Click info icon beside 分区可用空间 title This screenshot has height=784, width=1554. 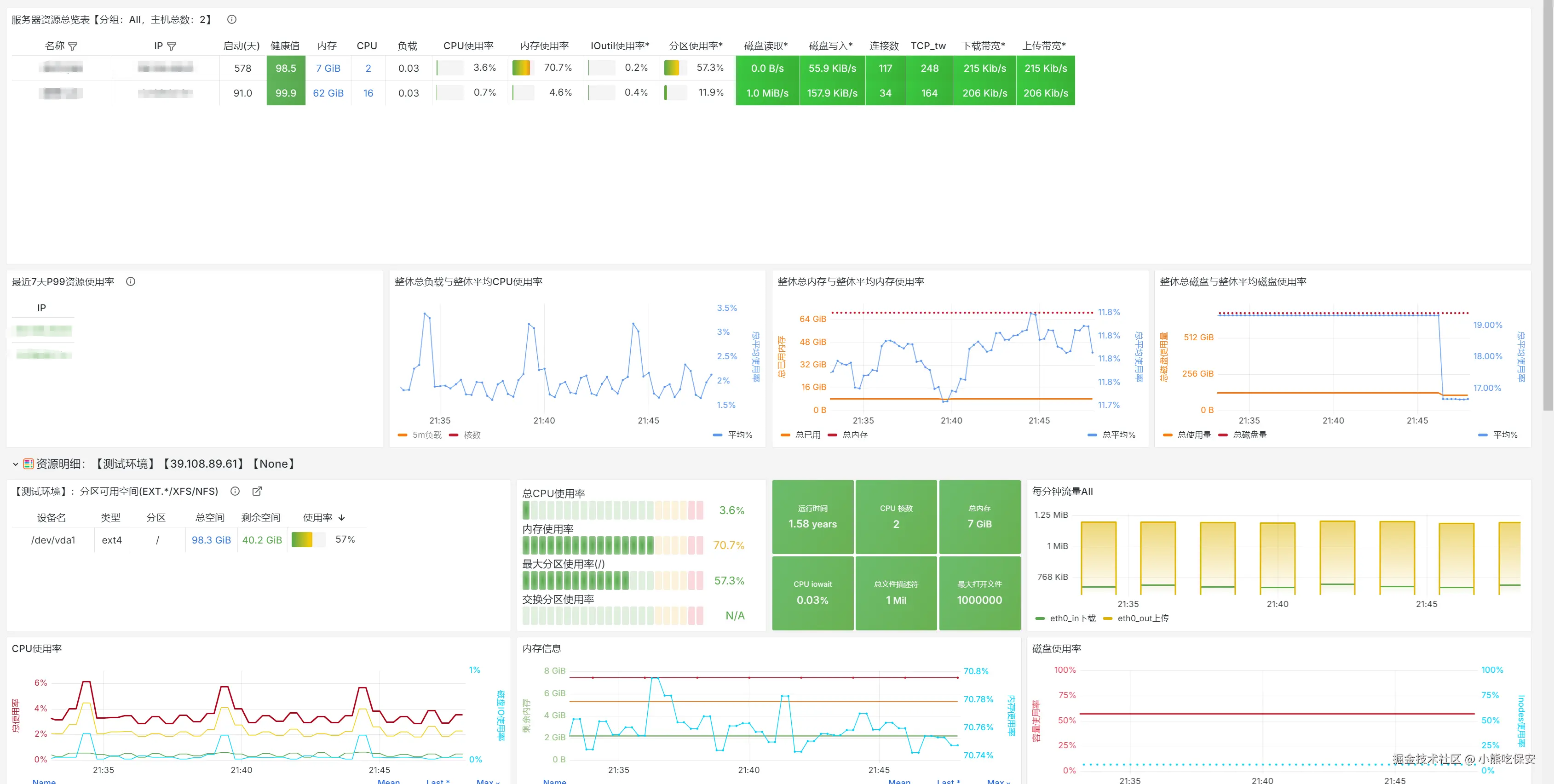pos(235,492)
